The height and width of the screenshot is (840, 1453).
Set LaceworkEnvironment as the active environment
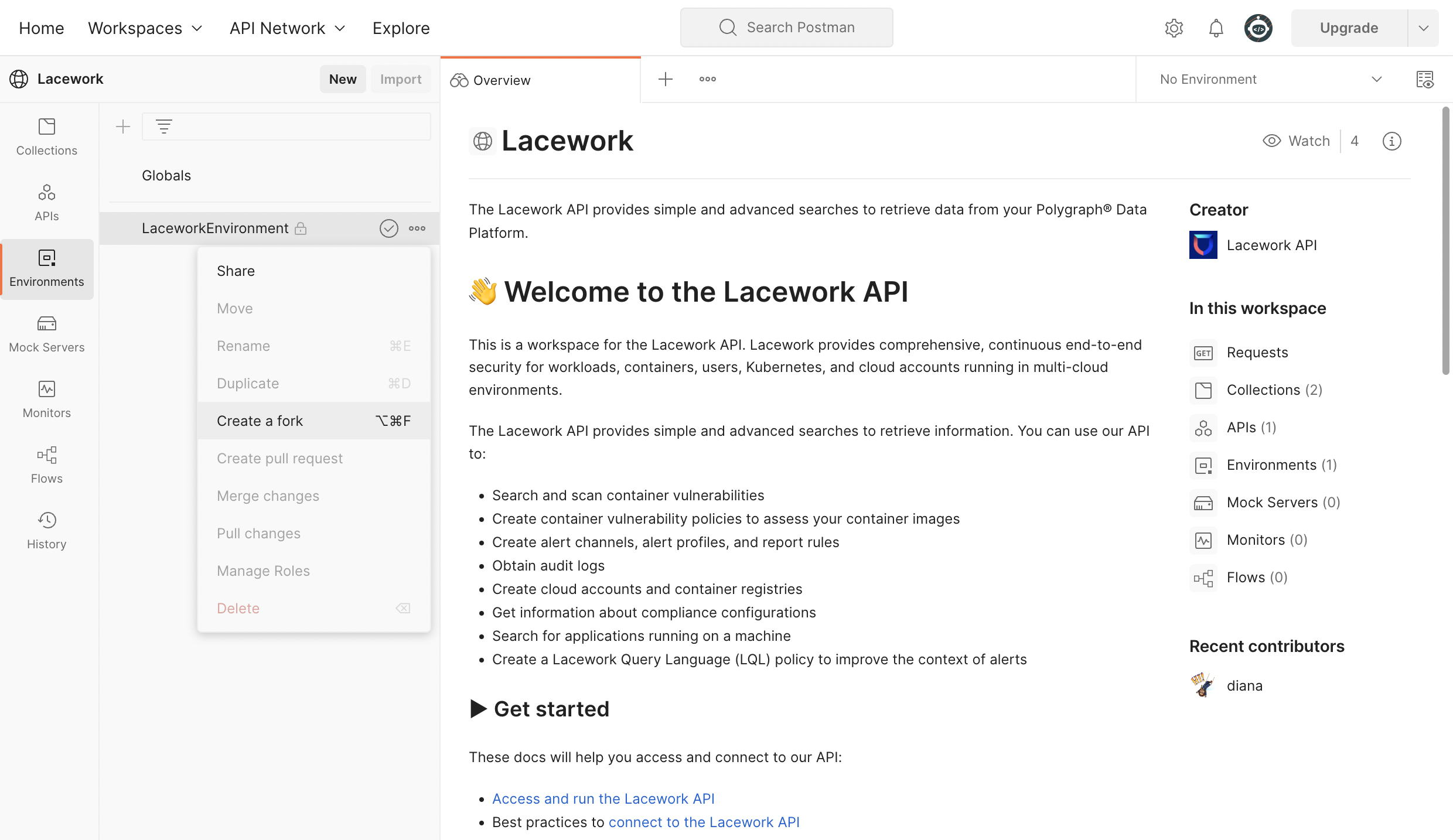(x=388, y=228)
